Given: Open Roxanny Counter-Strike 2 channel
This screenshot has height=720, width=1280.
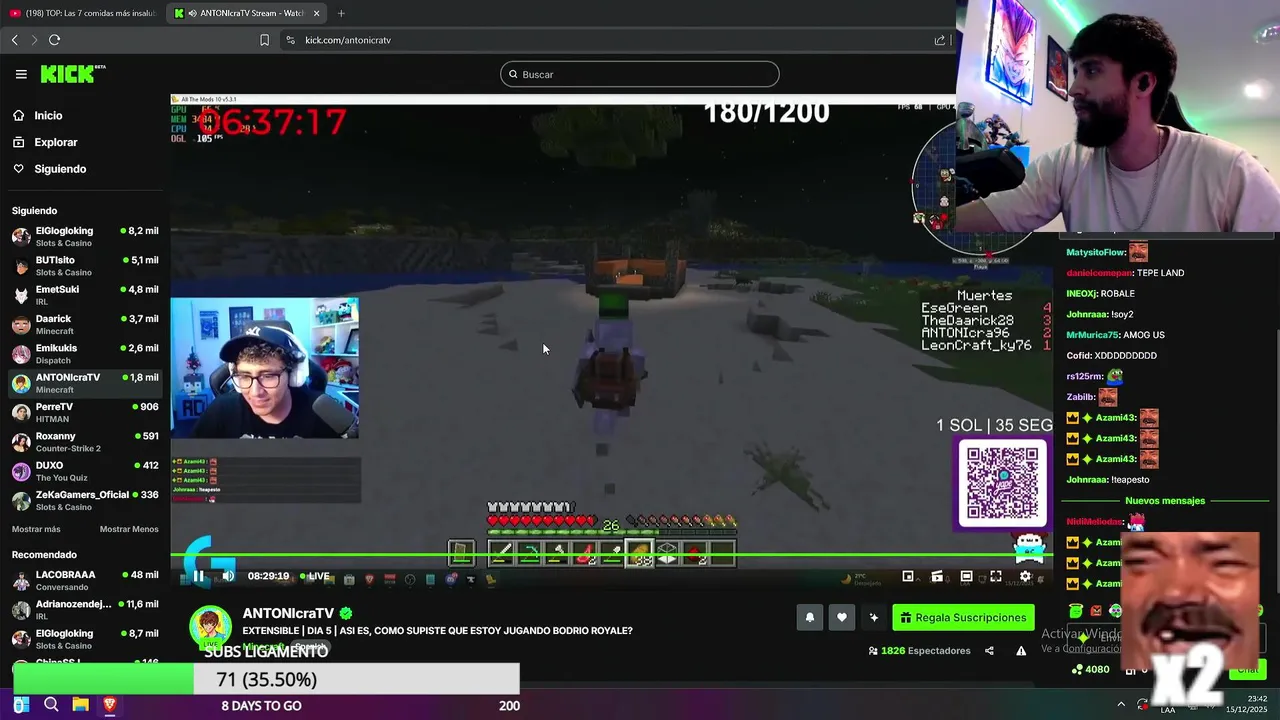Looking at the screenshot, I should [85, 442].
